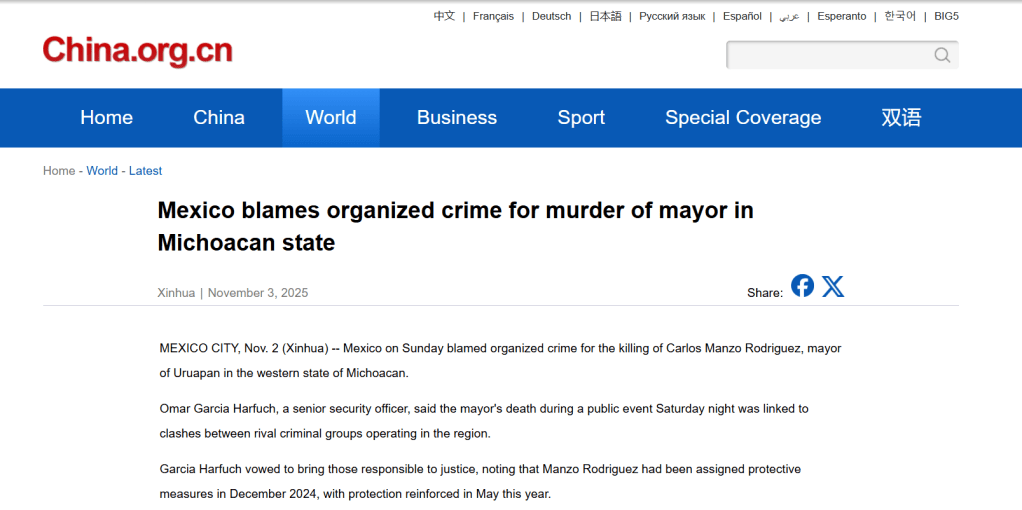This screenshot has width=1022, height=510.
Task: Click the China.org.cn logo
Action: pos(137,50)
